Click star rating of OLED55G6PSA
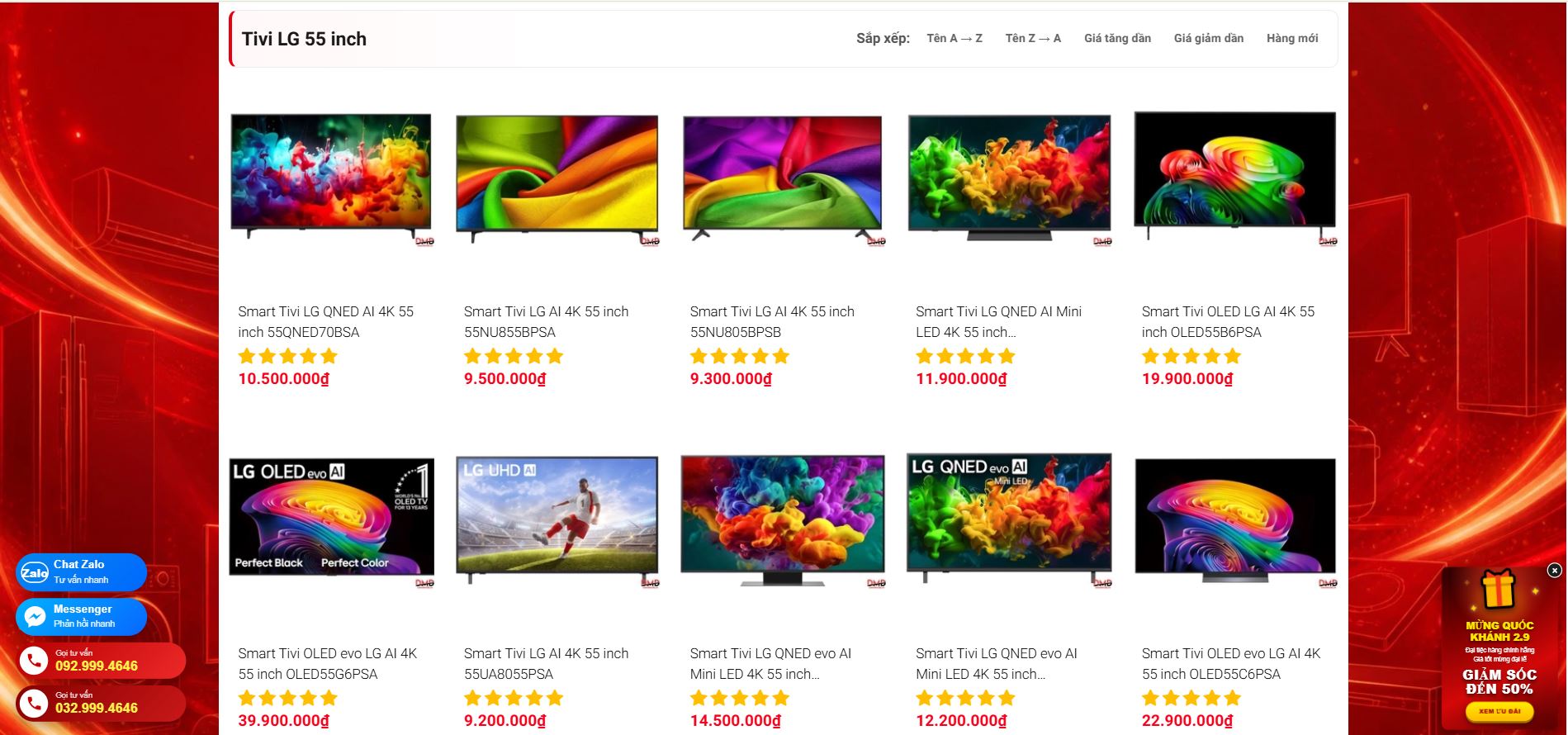1568x735 pixels. pyautogui.click(x=288, y=698)
